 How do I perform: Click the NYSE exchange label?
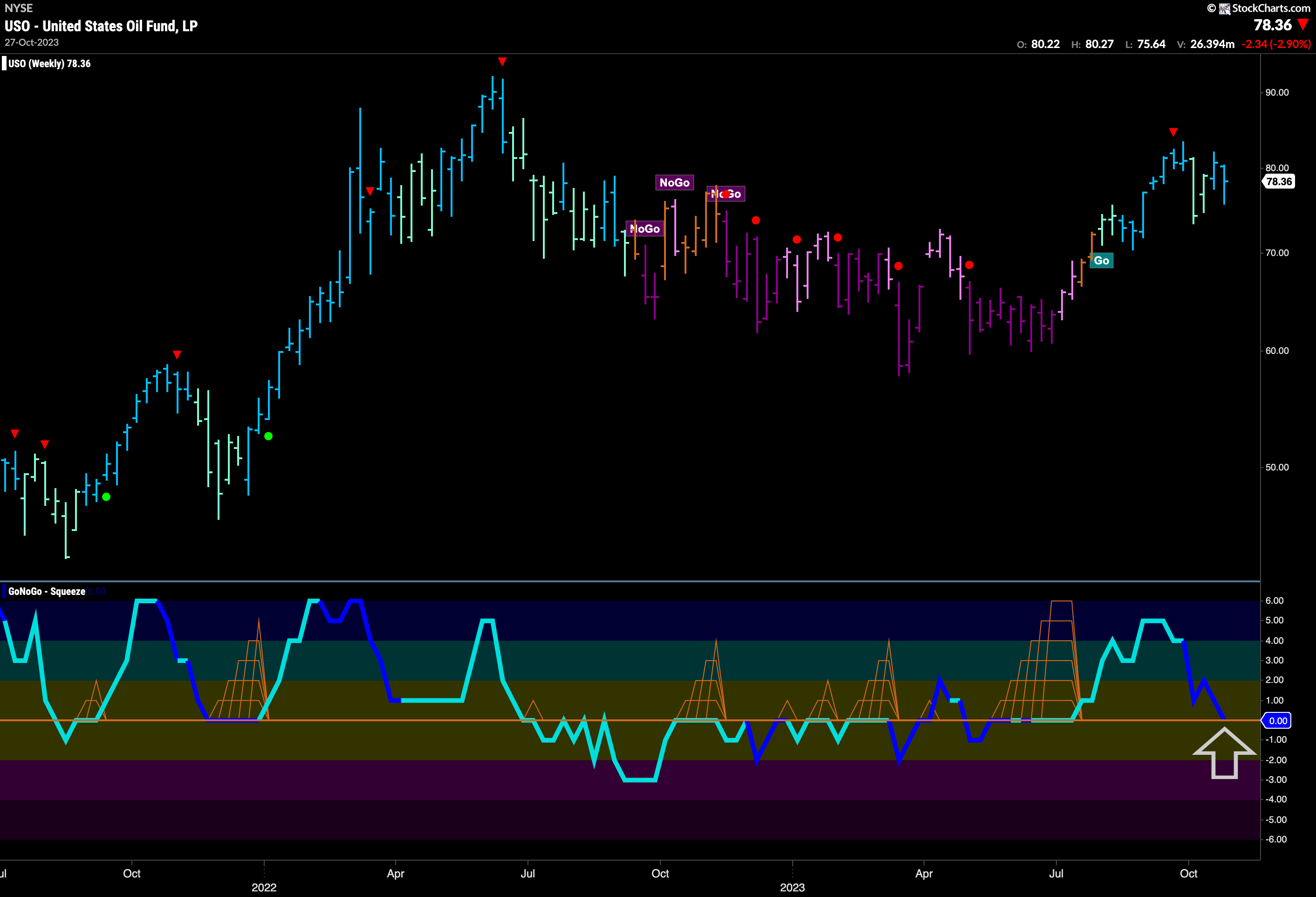coord(18,8)
